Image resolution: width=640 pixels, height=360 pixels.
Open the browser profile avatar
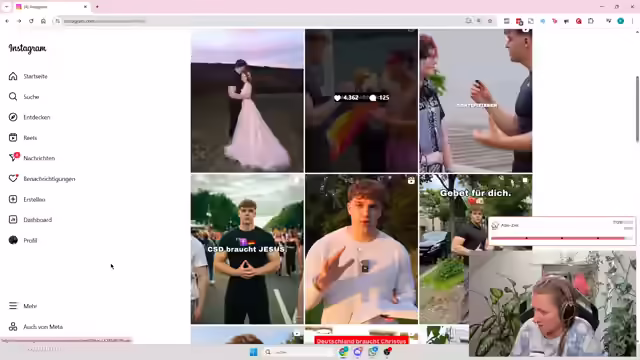(620, 21)
